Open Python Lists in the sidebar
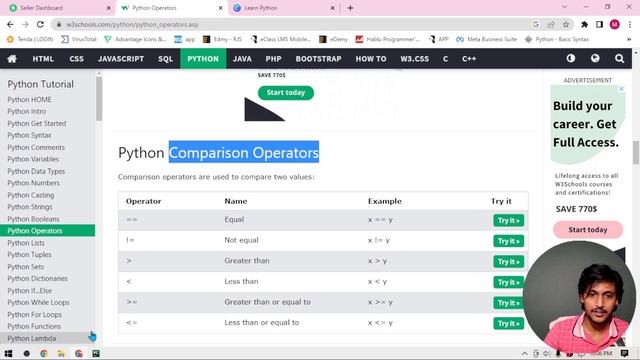The width and height of the screenshot is (640, 360). click(26, 243)
